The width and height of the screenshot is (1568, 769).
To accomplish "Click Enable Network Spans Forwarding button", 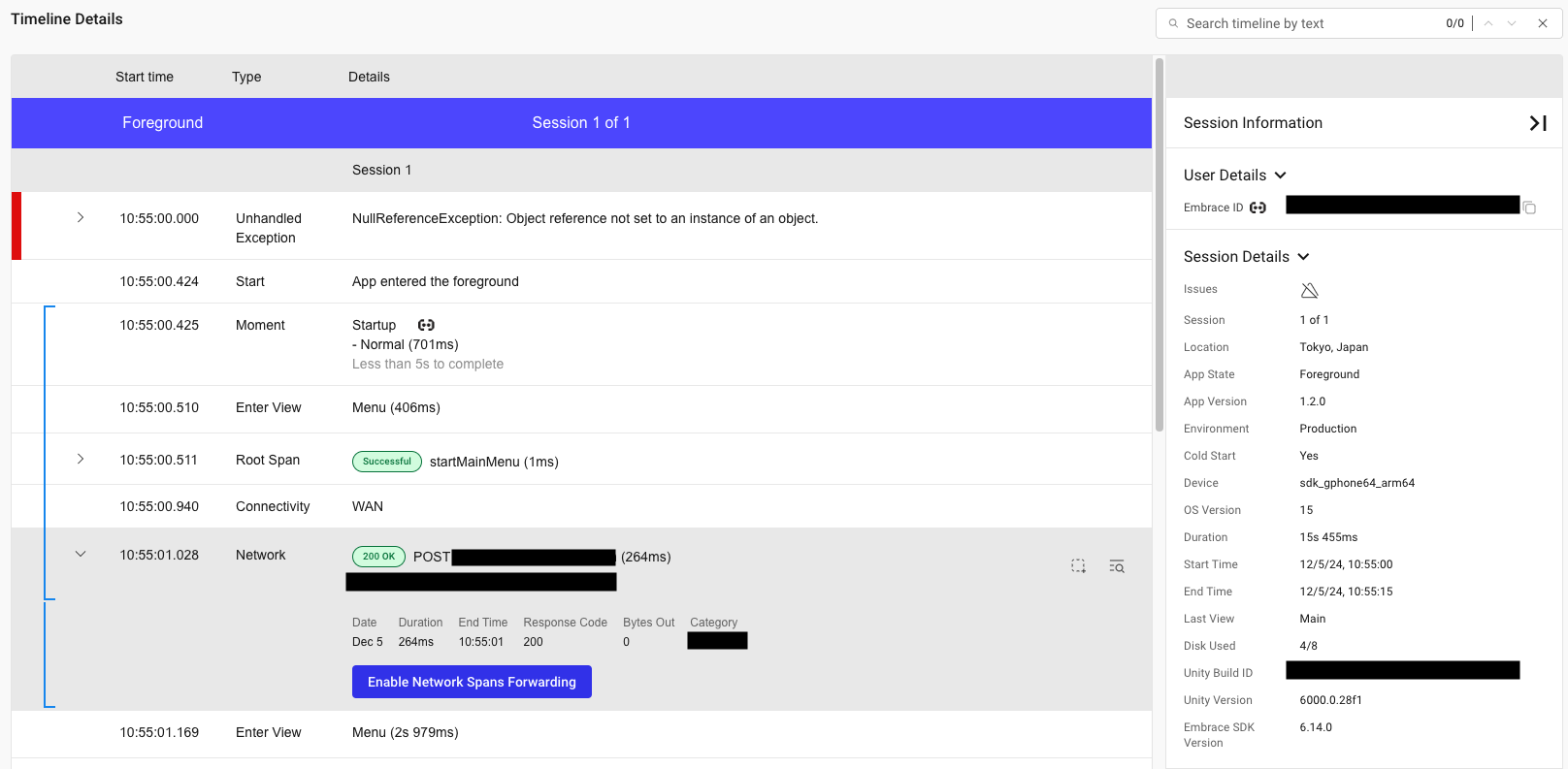I will pos(472,682).
